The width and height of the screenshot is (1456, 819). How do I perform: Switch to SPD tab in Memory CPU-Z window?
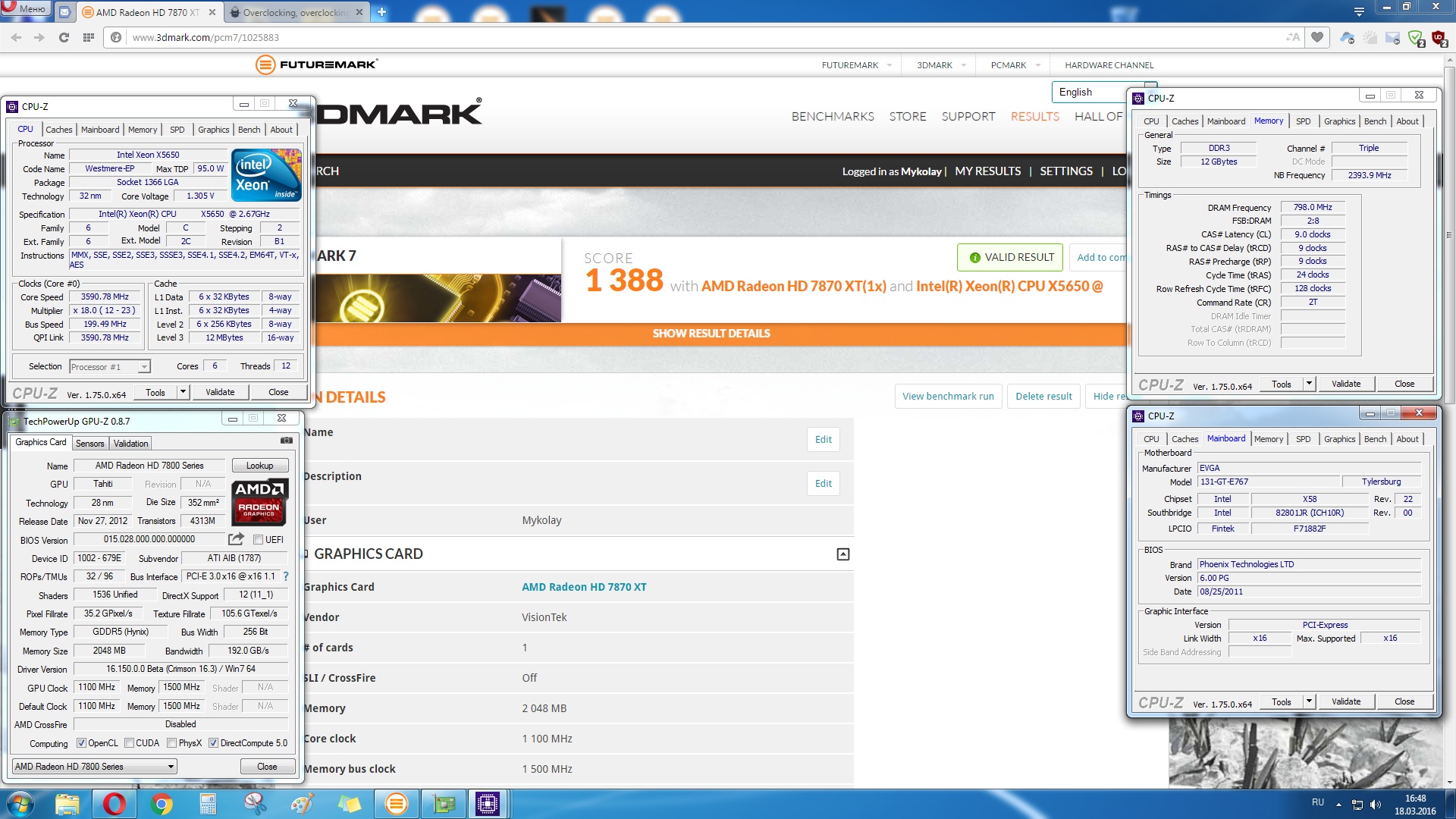[x=1303, y=121]
